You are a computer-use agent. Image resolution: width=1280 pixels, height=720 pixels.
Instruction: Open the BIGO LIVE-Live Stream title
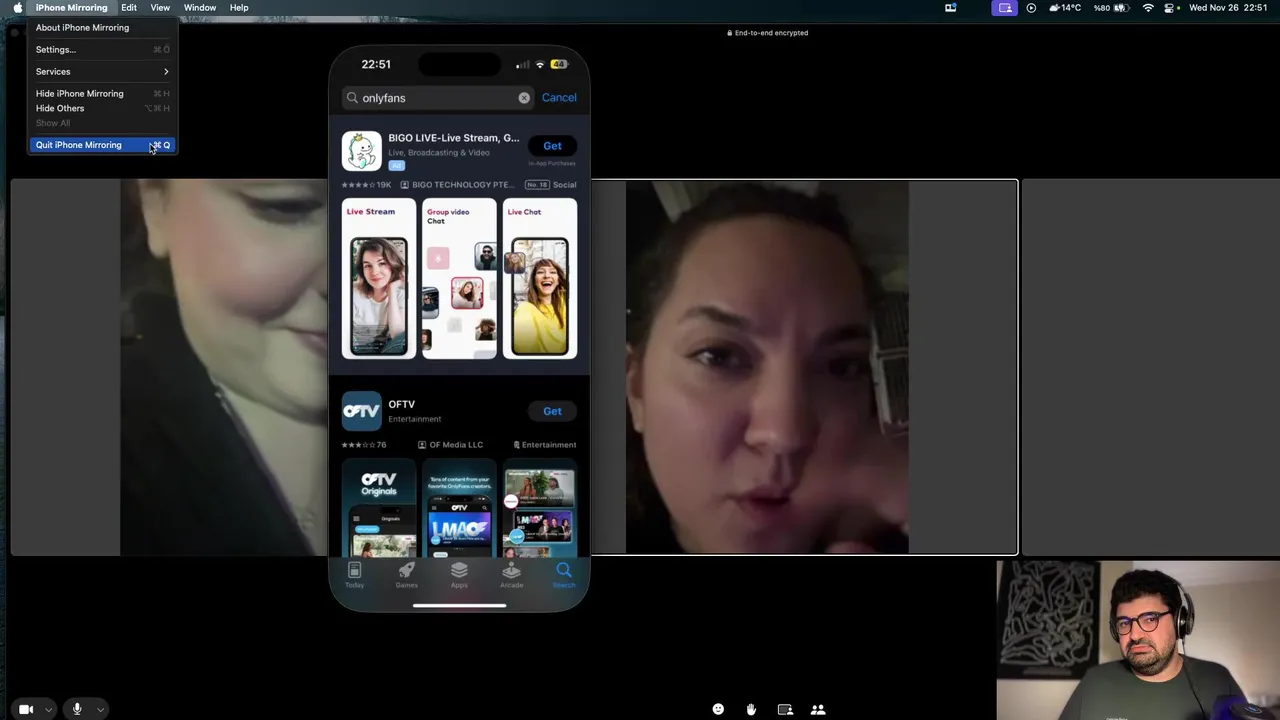[453, 138]
